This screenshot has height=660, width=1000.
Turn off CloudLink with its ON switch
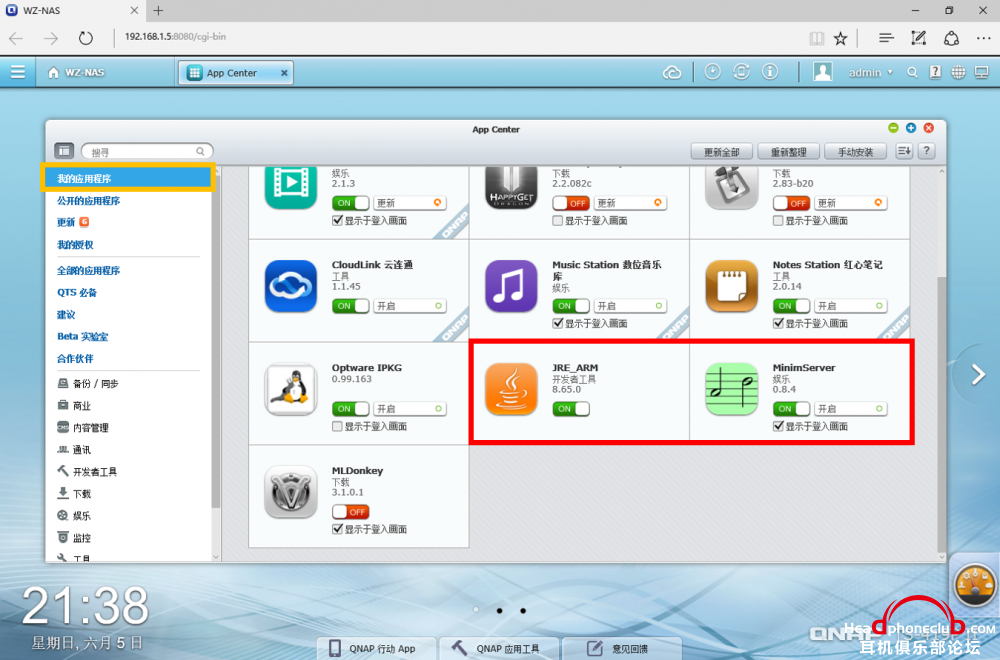click(350, 306)
